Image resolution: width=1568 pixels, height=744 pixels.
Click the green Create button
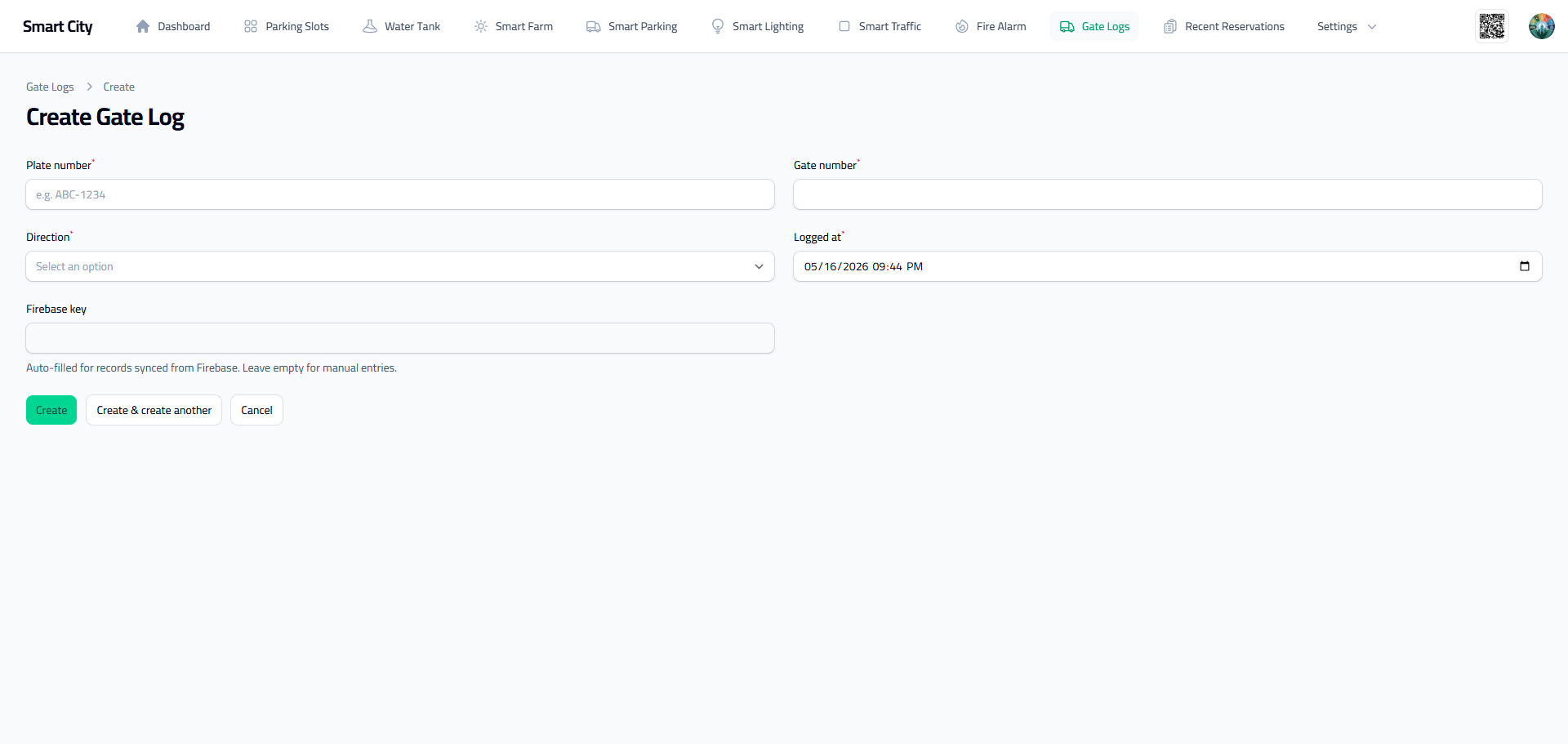[51, 410]
